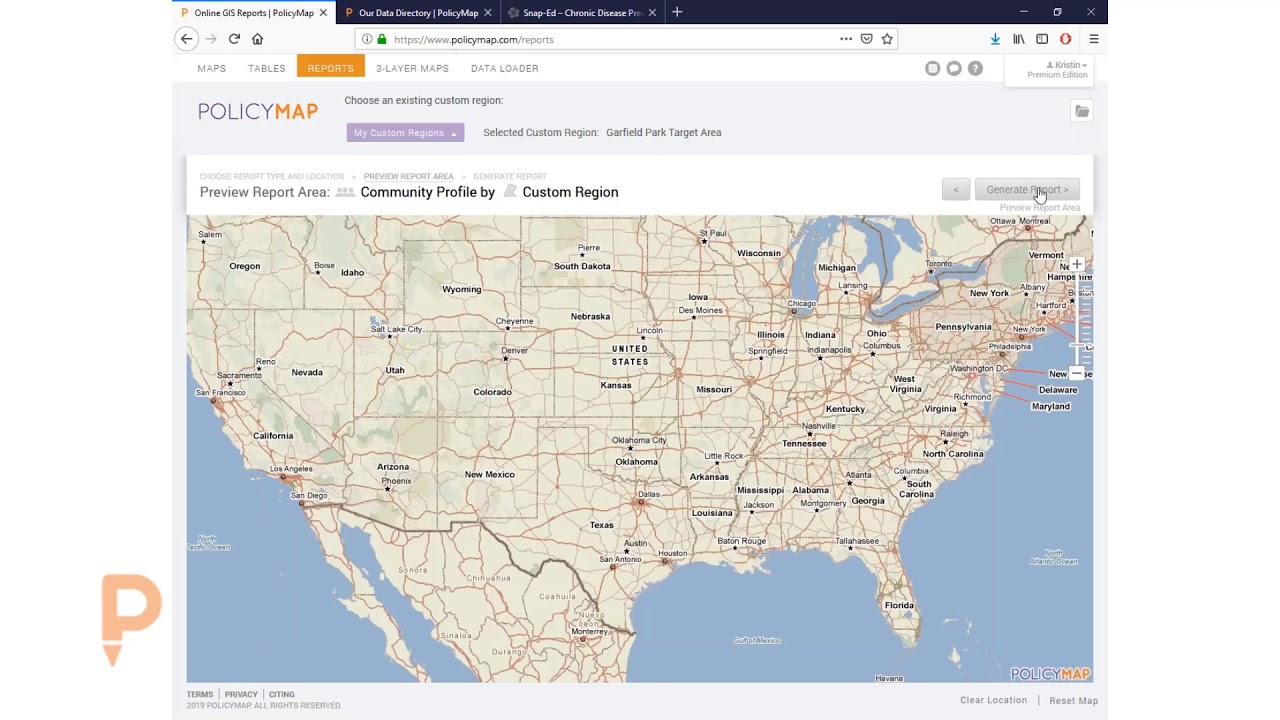Click the Choose Report Type and Location breadcrumb
This screenshot has width=1280, height=720.
(x=271, y=176)
